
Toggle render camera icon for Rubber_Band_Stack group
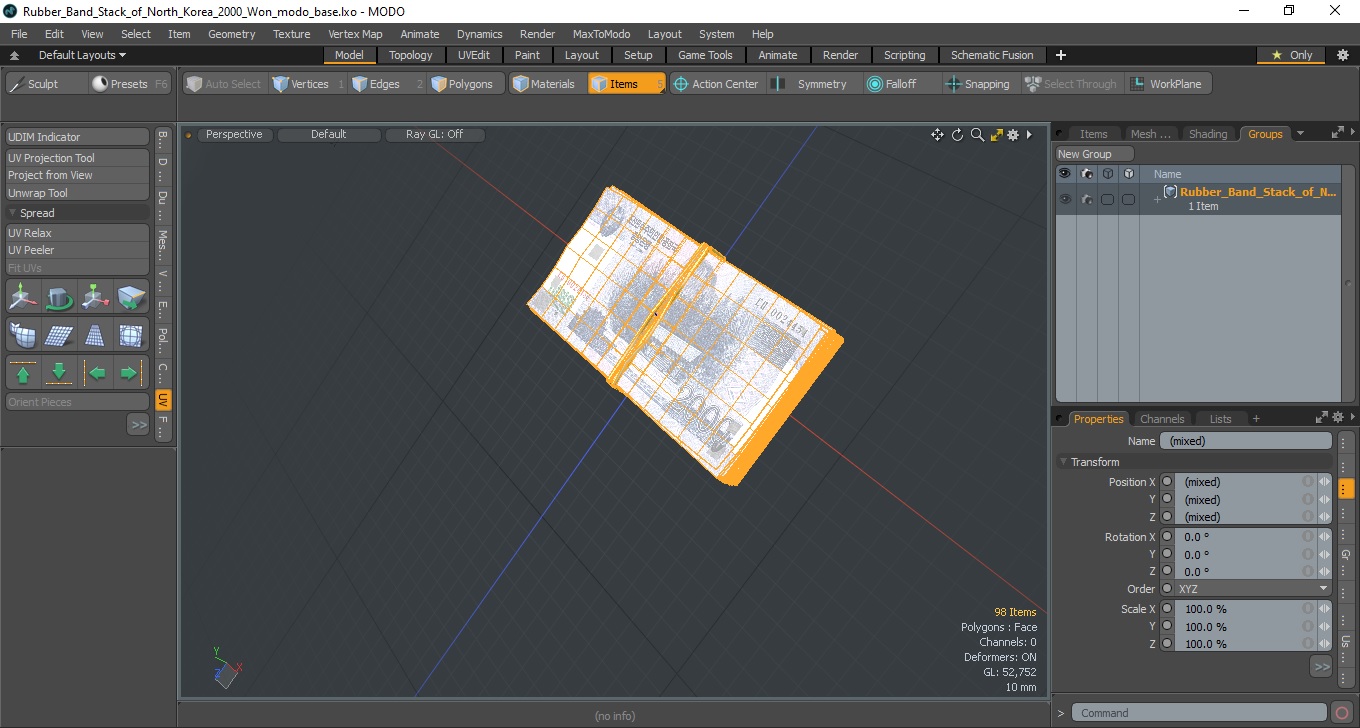click(1086, 199)
